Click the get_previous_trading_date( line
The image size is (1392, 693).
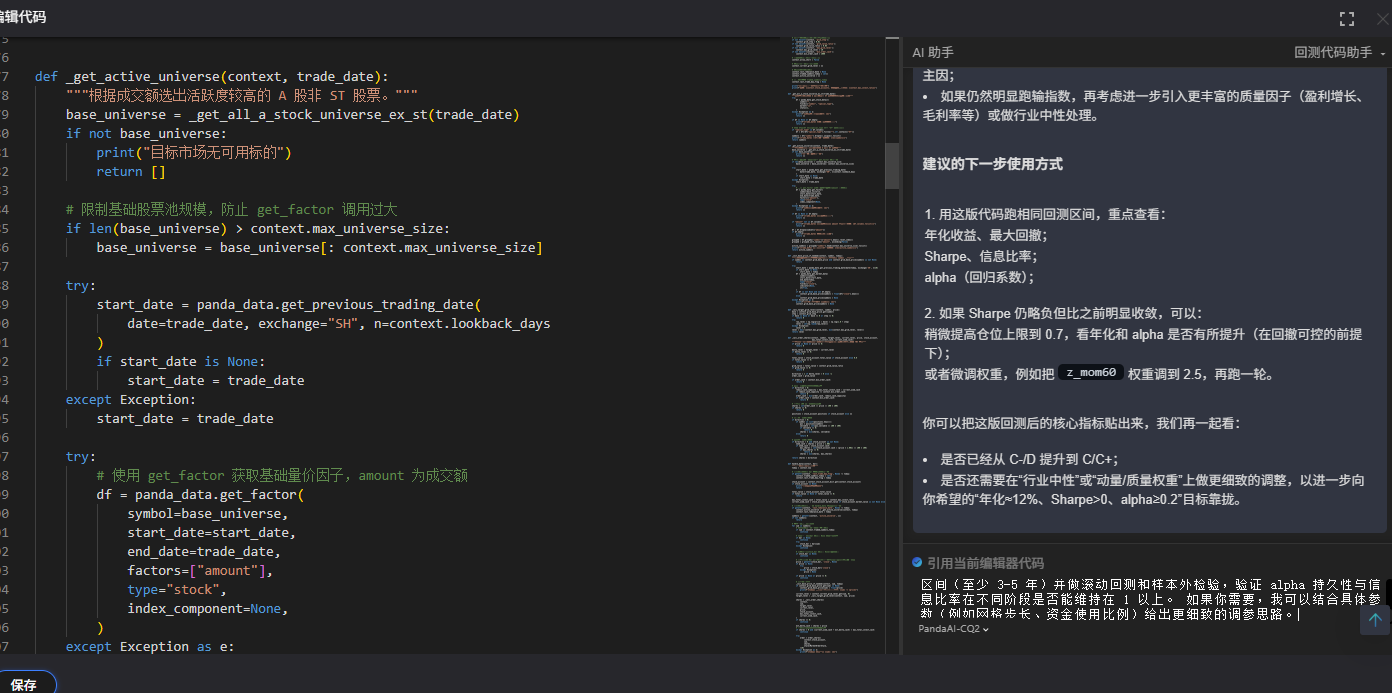[288, 304]
